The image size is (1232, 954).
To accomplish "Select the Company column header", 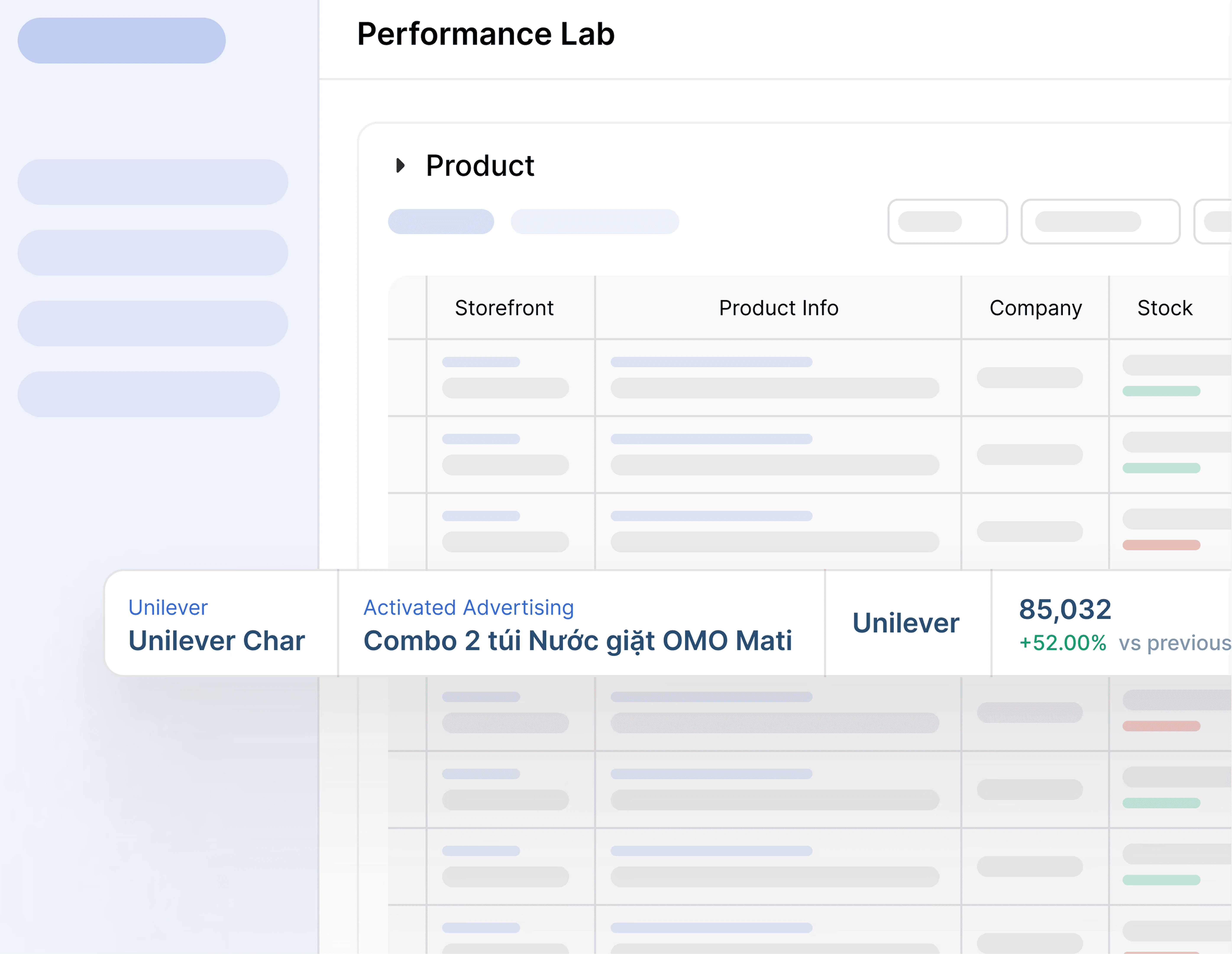I will (1035, 308).
